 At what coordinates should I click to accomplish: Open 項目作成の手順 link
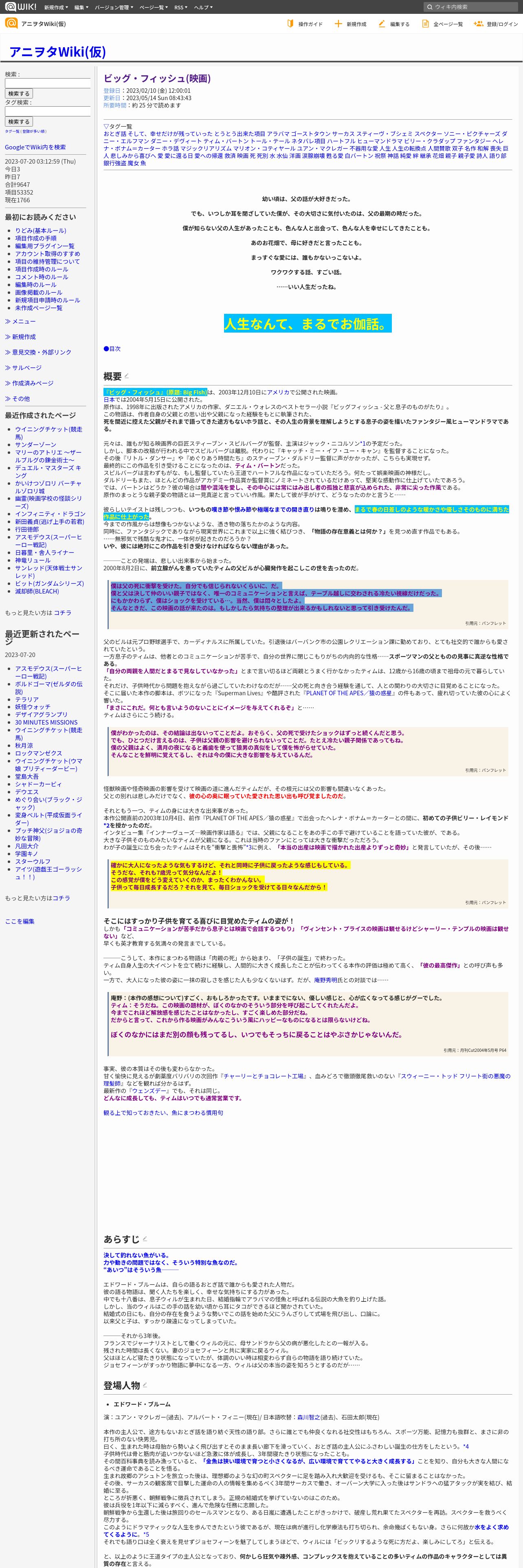point(36,239)
